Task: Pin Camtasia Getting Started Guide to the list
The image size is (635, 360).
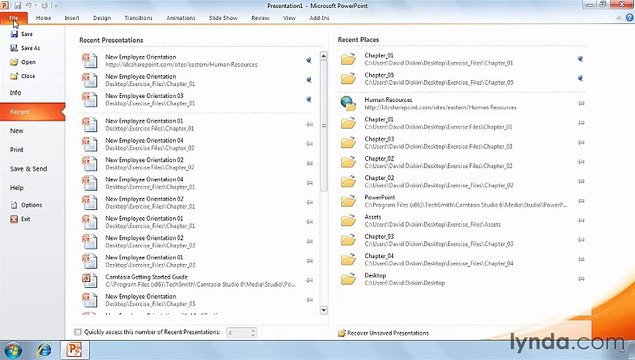Action: 309,280
